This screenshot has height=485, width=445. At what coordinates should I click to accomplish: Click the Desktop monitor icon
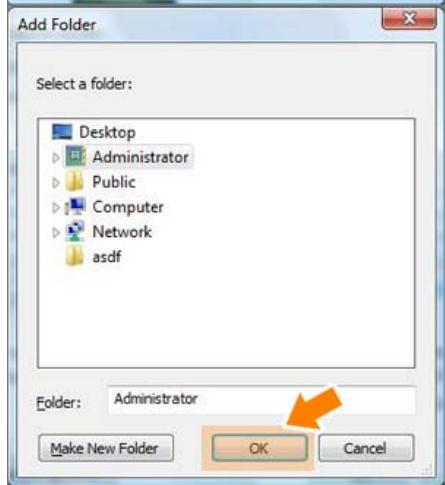tap(62, 132)
